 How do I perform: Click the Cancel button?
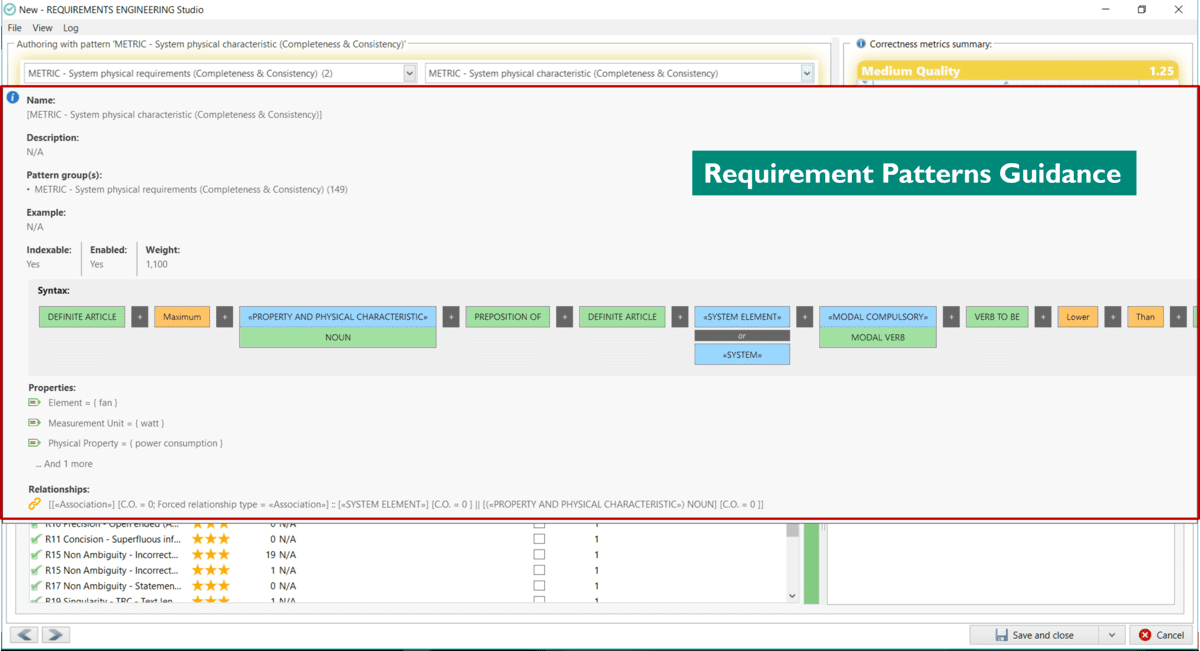(x=1160, y=635)
